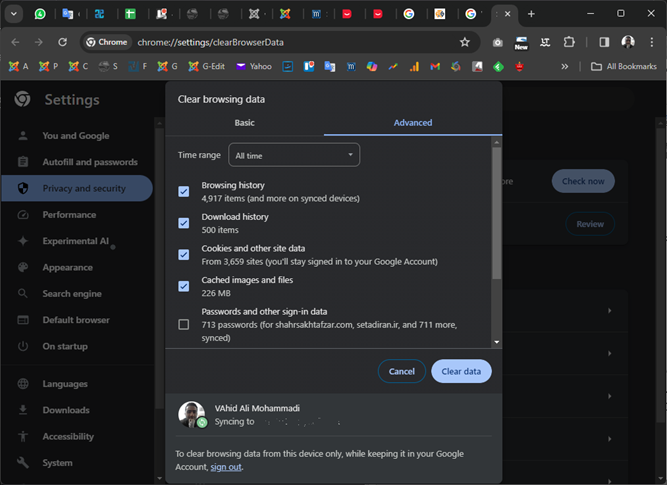Viewport: 667px width, 485px height.
Task: Click '4,917 items (and more on synced devices)'
Action: pos(280,199)
